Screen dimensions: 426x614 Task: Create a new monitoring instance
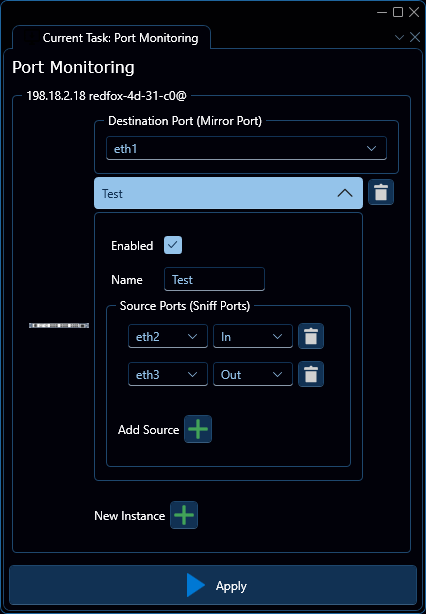tap(184, 515)
